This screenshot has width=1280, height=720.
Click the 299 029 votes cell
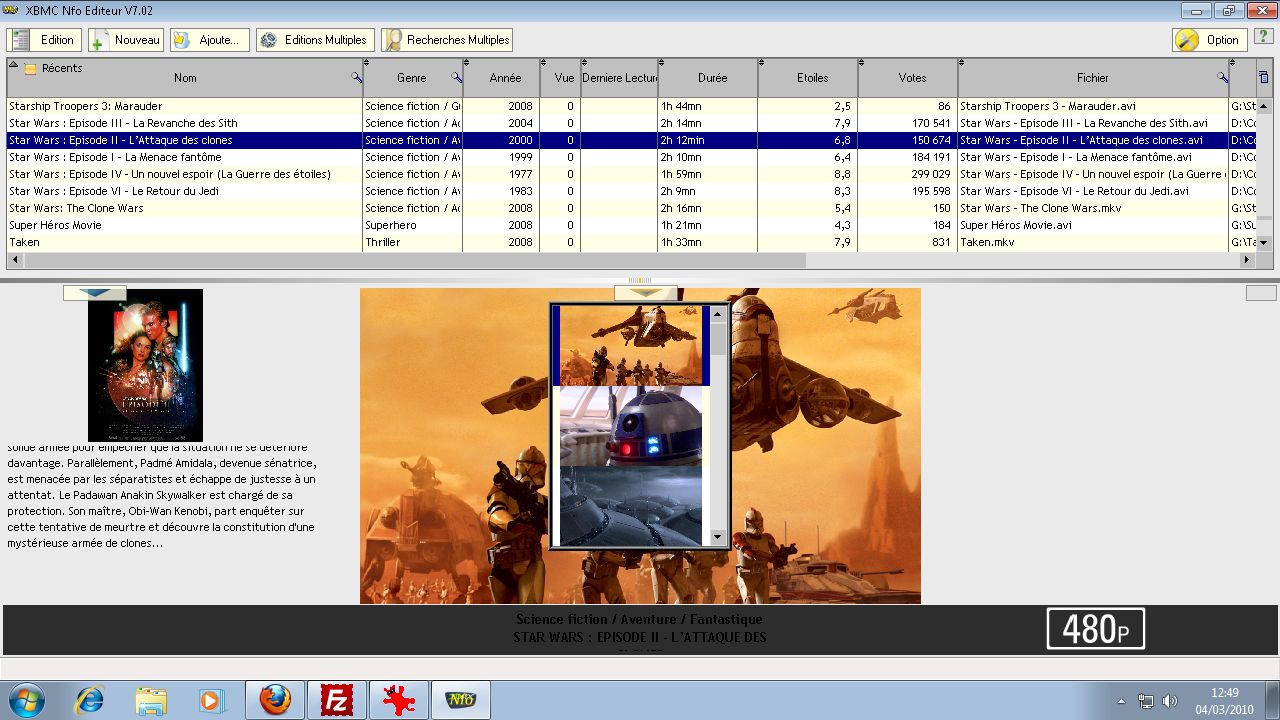908,174
